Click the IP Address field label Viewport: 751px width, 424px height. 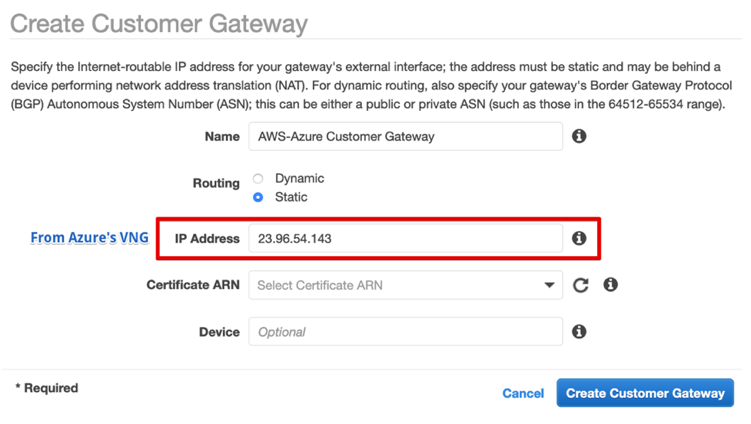click(207, 238)
